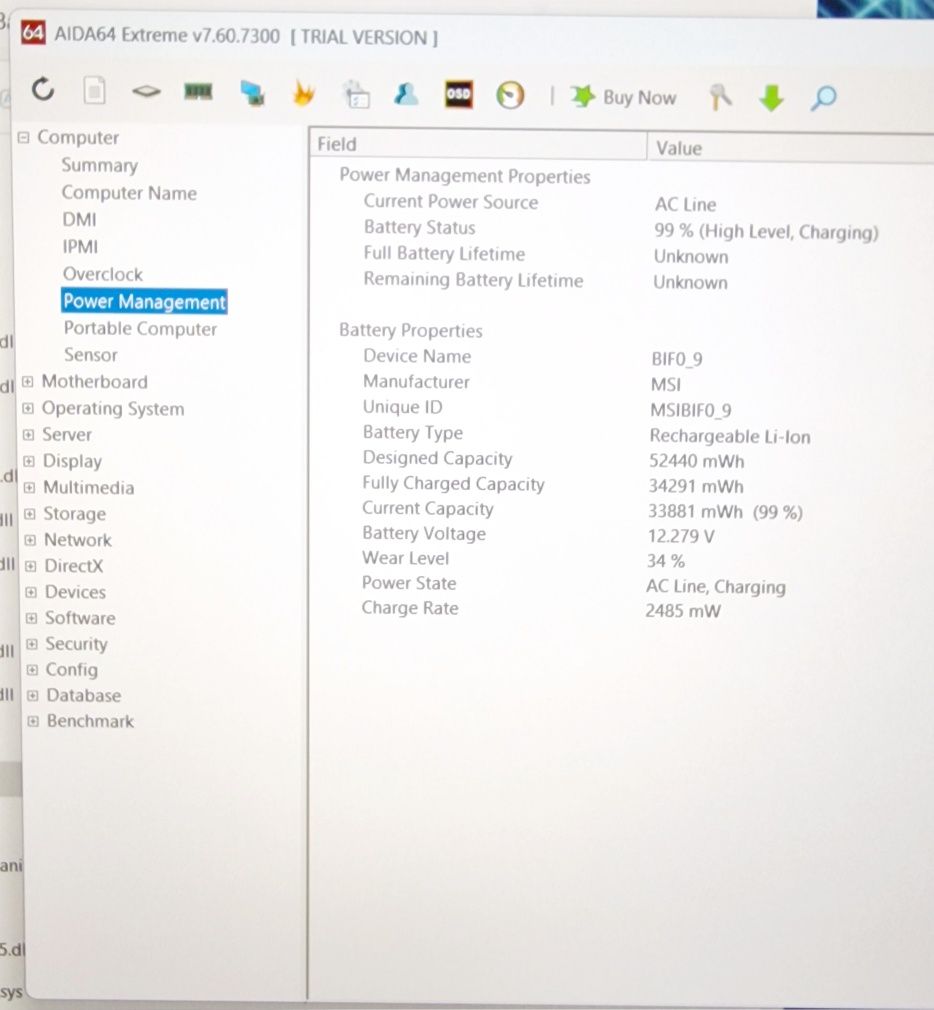Click the green download arrow icon
934x1010 pixels.
point(771,99)
